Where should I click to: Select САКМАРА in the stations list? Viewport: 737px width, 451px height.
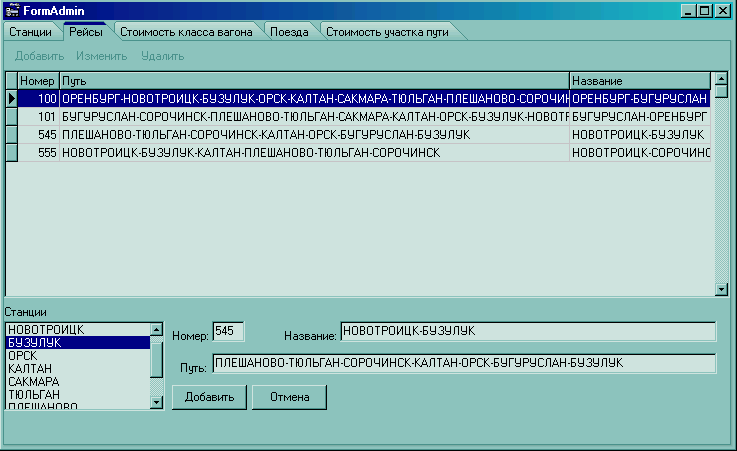78,381
